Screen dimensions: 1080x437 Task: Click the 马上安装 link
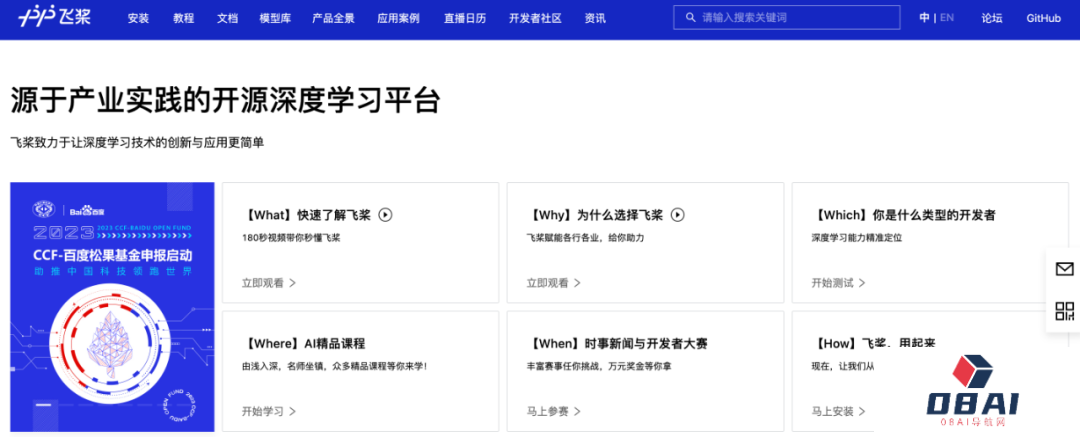(x=832, y=411)
